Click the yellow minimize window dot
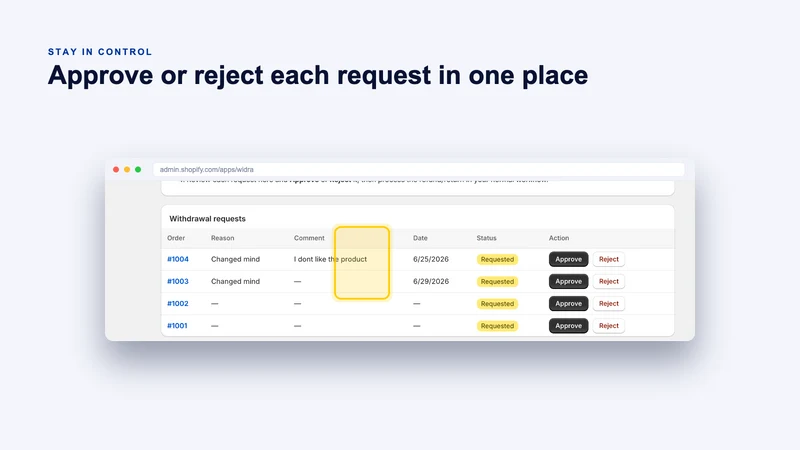The height and width of the screenshot is (450, 800). 127,169
